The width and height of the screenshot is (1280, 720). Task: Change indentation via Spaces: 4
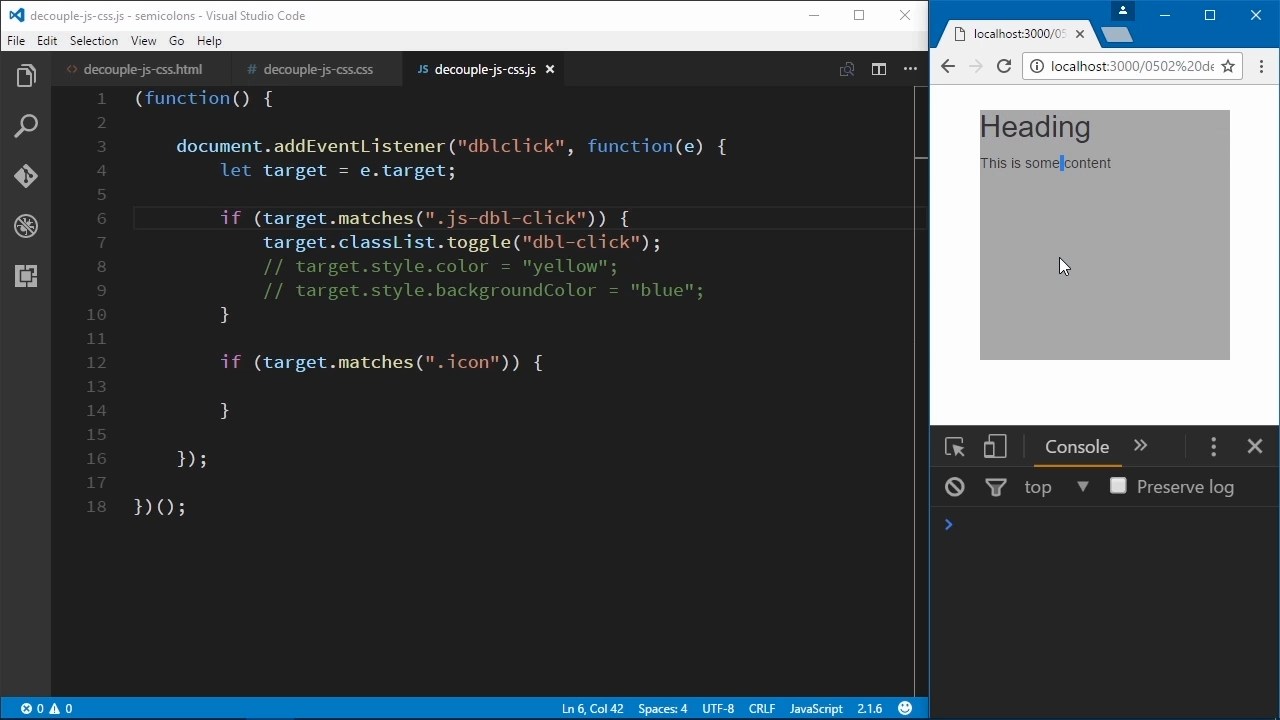click(662, 708)
